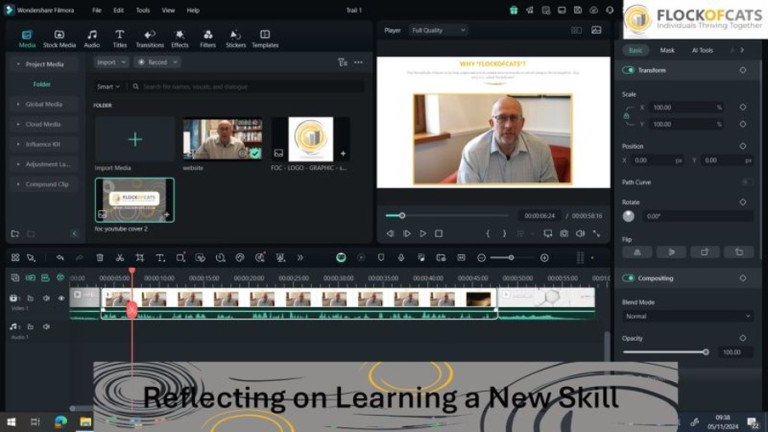Click the filter sort icon in media panel
The image size is (768, 432).
click(342, 62)
